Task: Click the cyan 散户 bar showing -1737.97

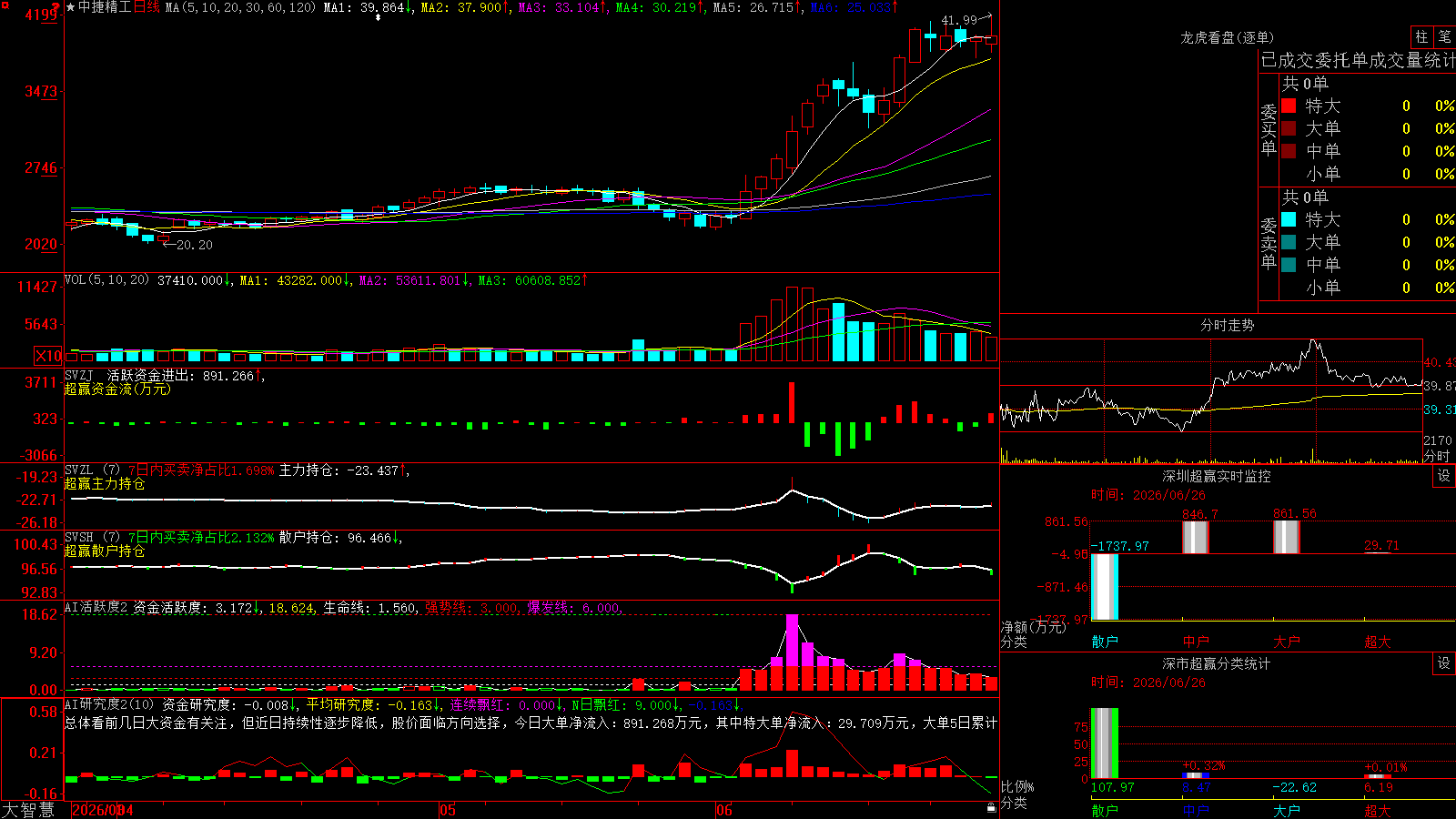Action: 1105,587
